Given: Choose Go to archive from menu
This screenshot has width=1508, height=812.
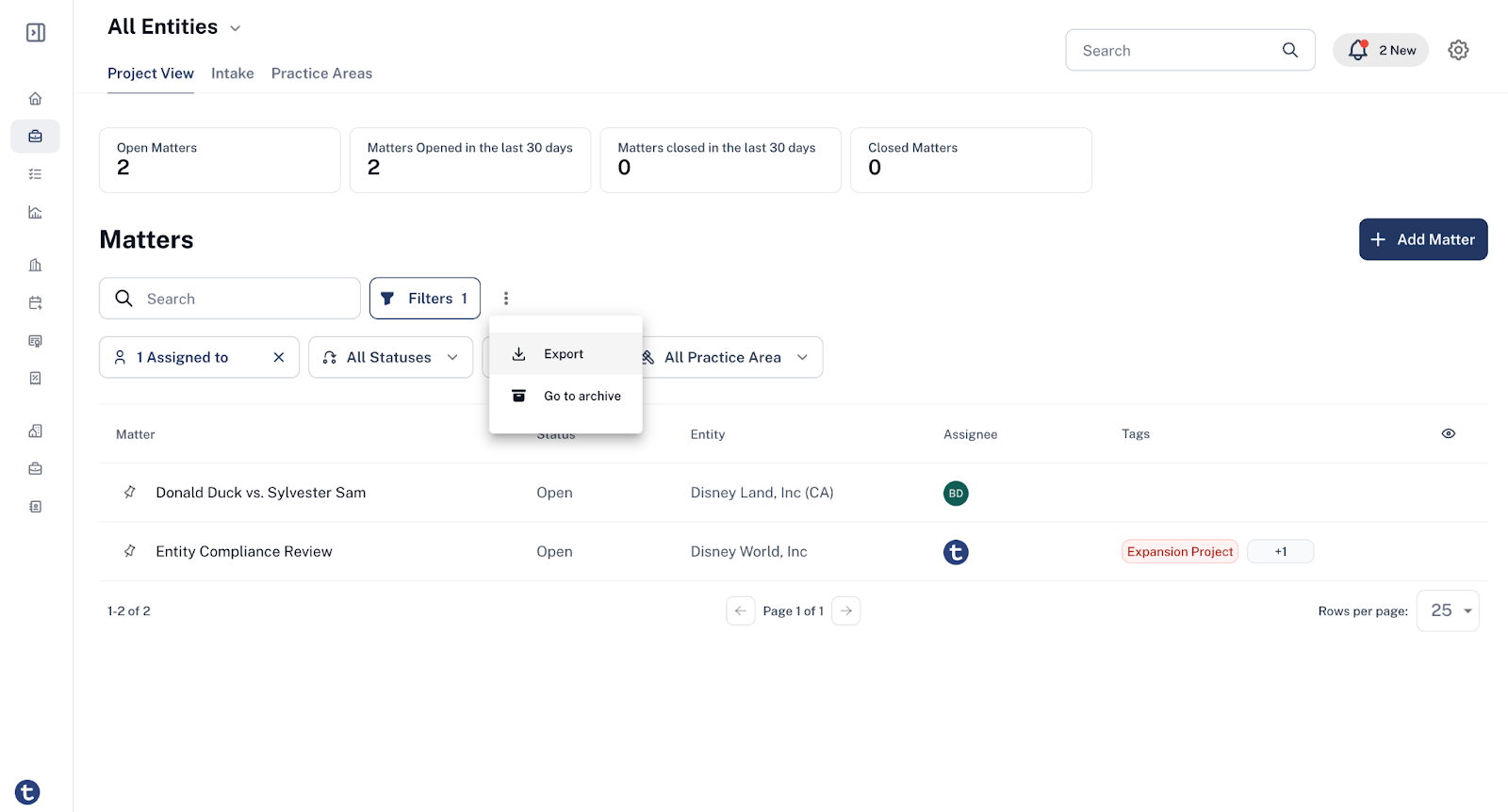Looking at the screenshot, I should (565, 396).
